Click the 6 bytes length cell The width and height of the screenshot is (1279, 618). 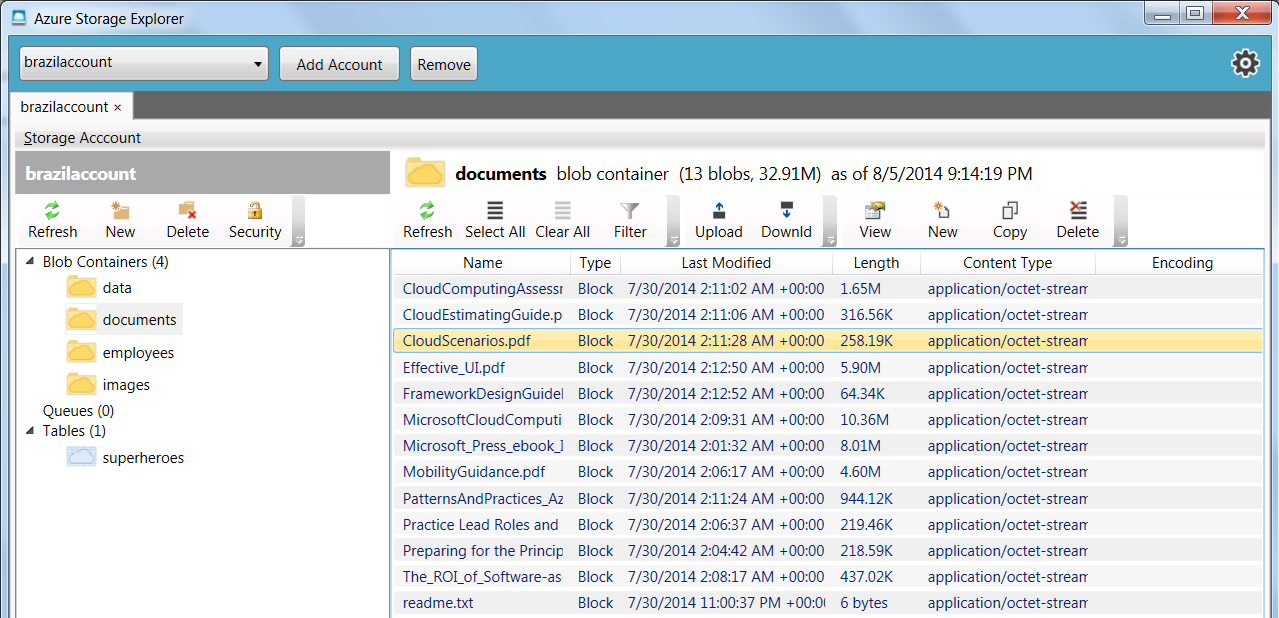tap(864, 602)
